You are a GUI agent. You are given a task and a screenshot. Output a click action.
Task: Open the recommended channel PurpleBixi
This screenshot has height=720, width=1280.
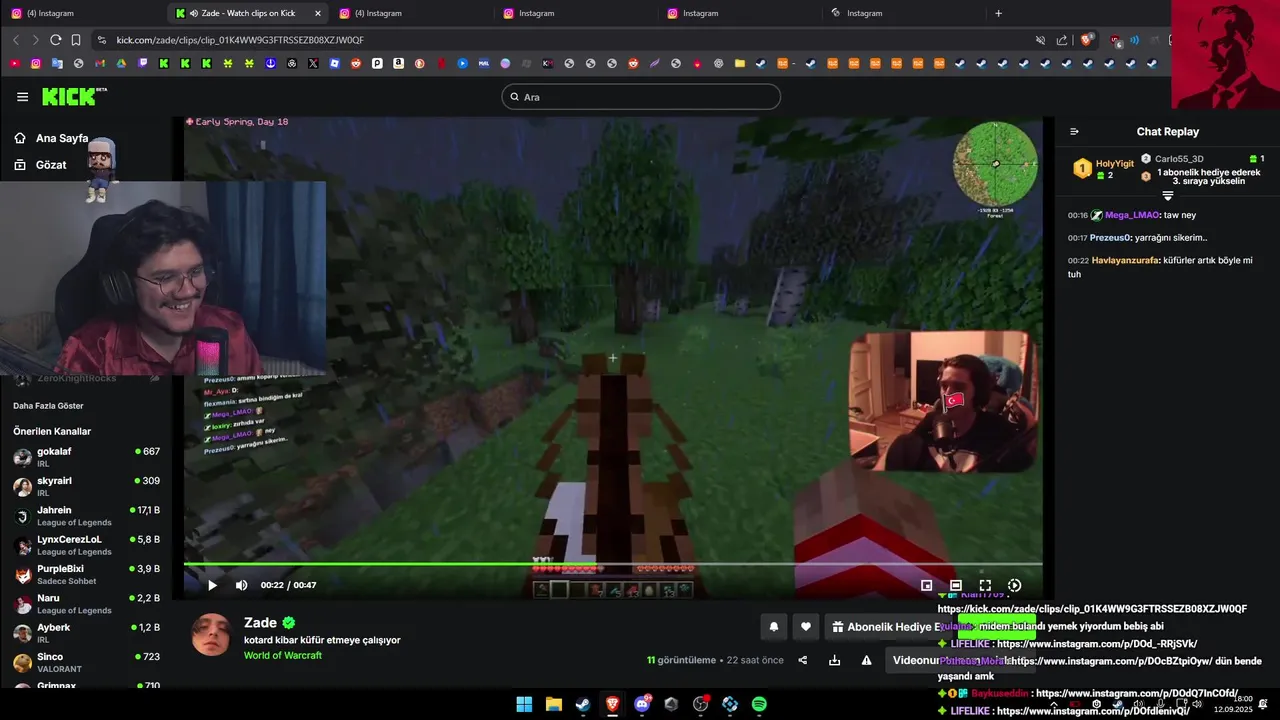[x=86, y=574]
